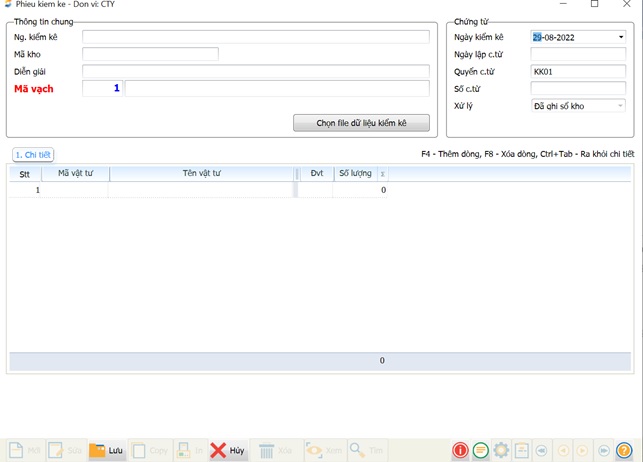The image size is (643, 462).
Task: Open the green notes list icon
Action: pos(481,451)
